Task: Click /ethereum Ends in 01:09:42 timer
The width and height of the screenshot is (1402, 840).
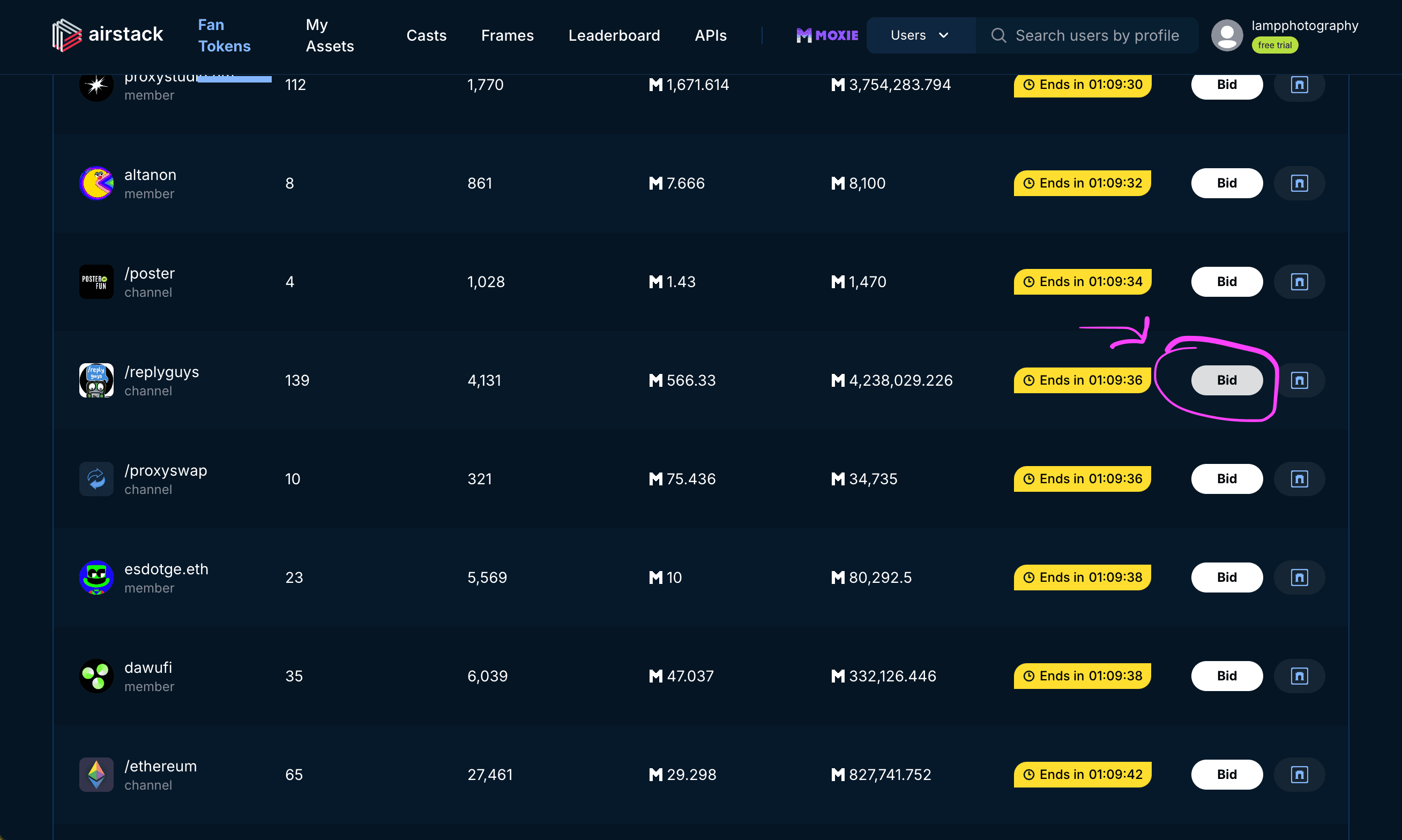Action: [1083, 774]
